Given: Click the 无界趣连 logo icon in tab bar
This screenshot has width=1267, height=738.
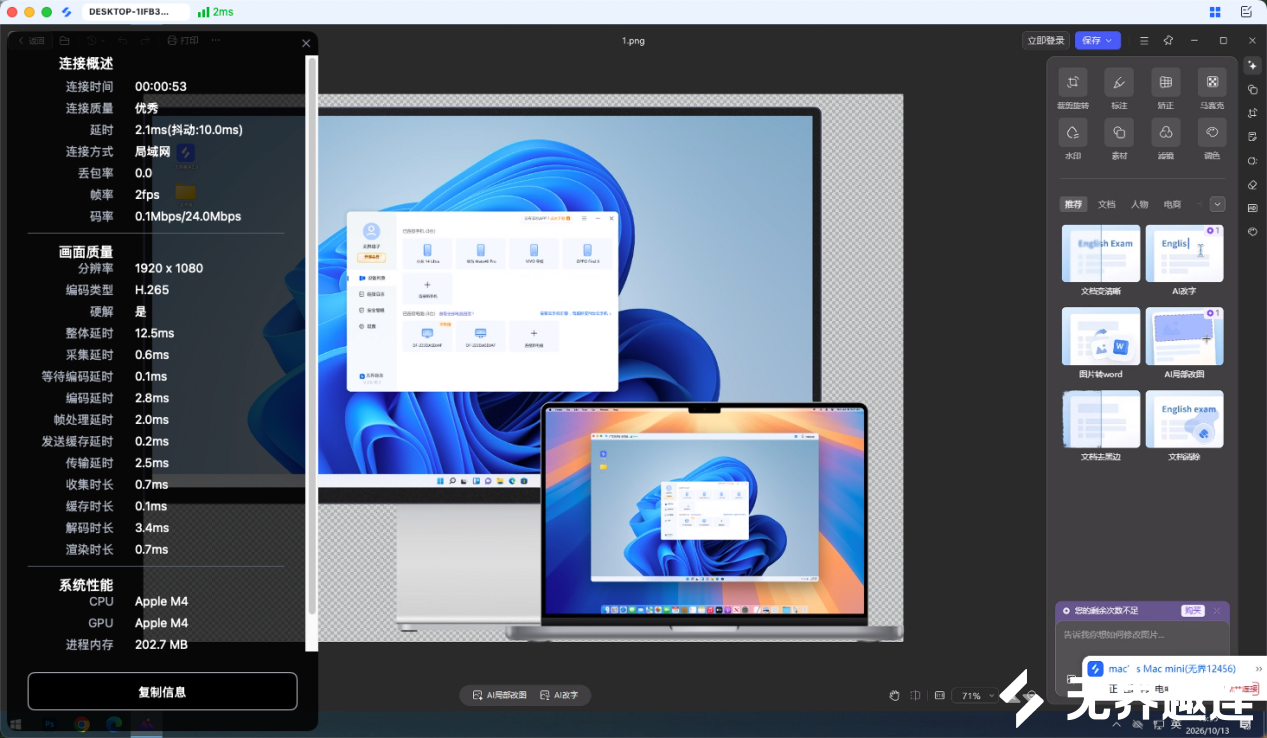Looking at the screenshot, I should 67,12.
